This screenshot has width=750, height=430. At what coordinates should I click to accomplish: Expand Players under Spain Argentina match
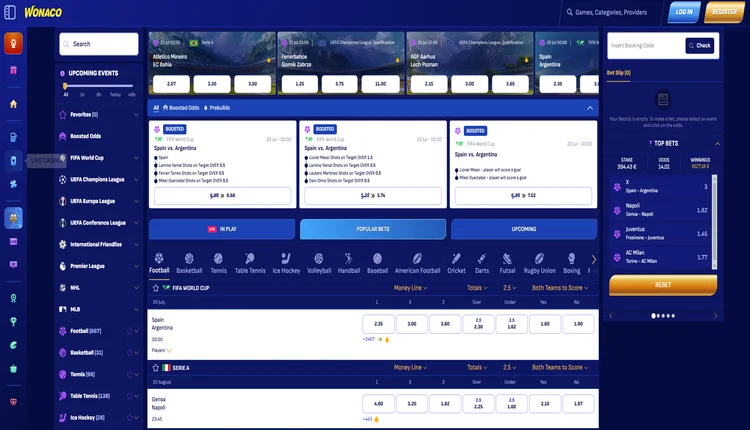click(x=162, y=351)
